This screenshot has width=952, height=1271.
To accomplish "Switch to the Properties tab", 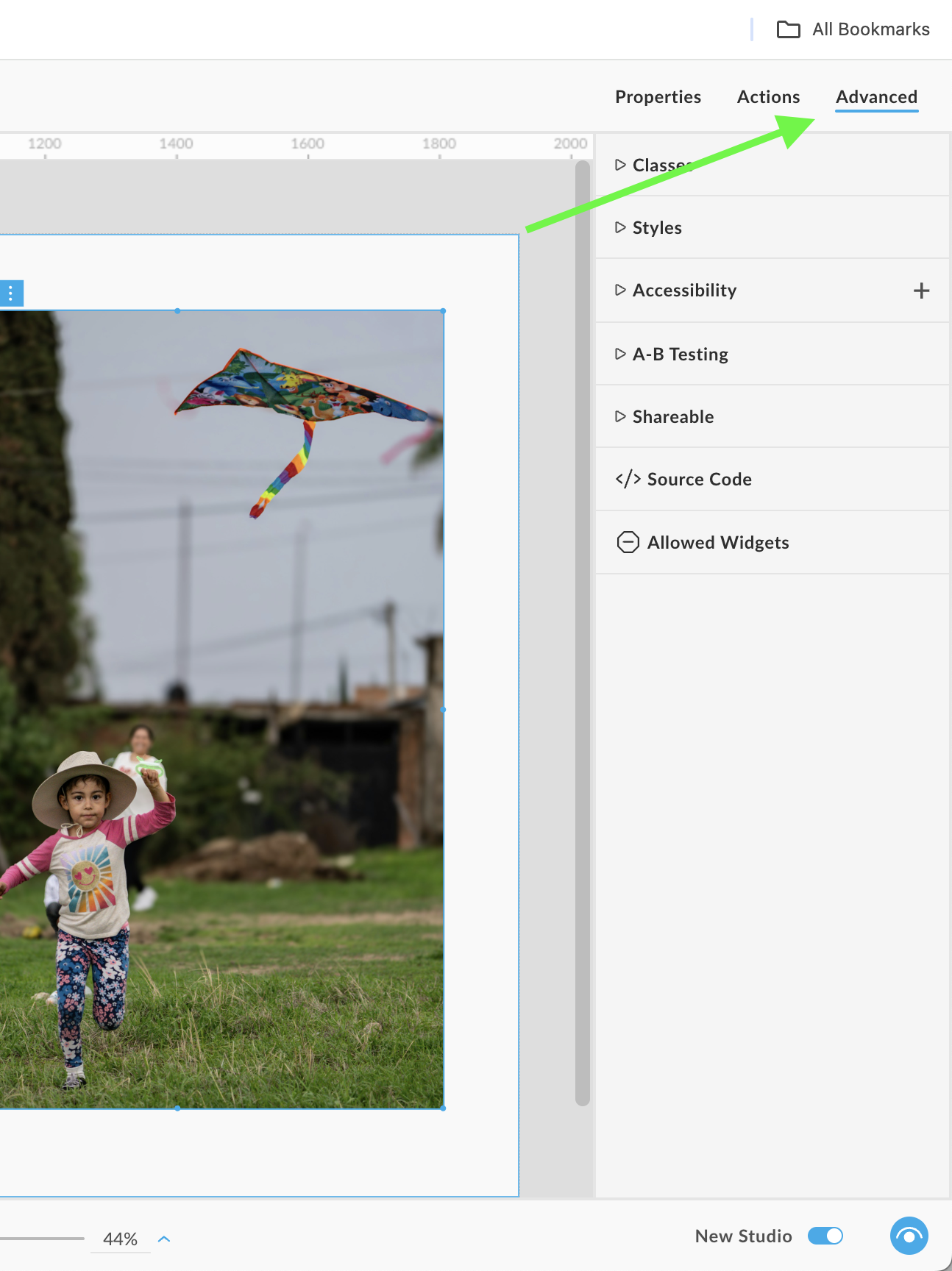I will (658, 97).
